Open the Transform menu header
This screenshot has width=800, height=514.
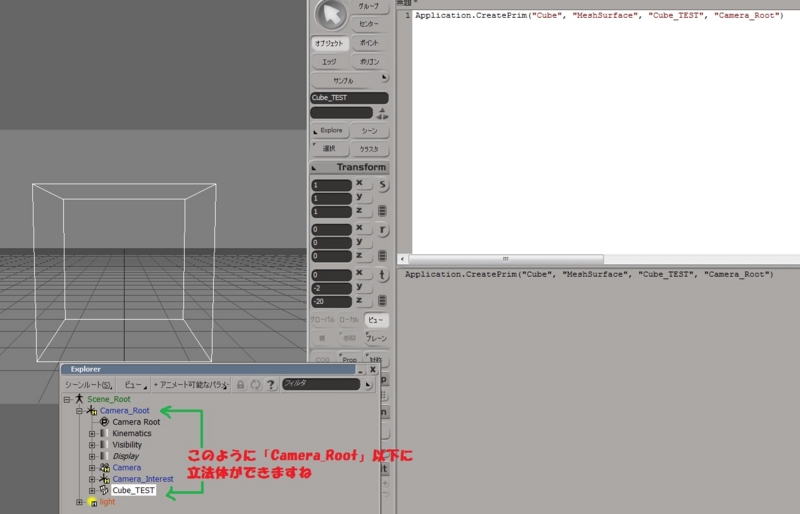pyautogui.click(x=349, y=167)
